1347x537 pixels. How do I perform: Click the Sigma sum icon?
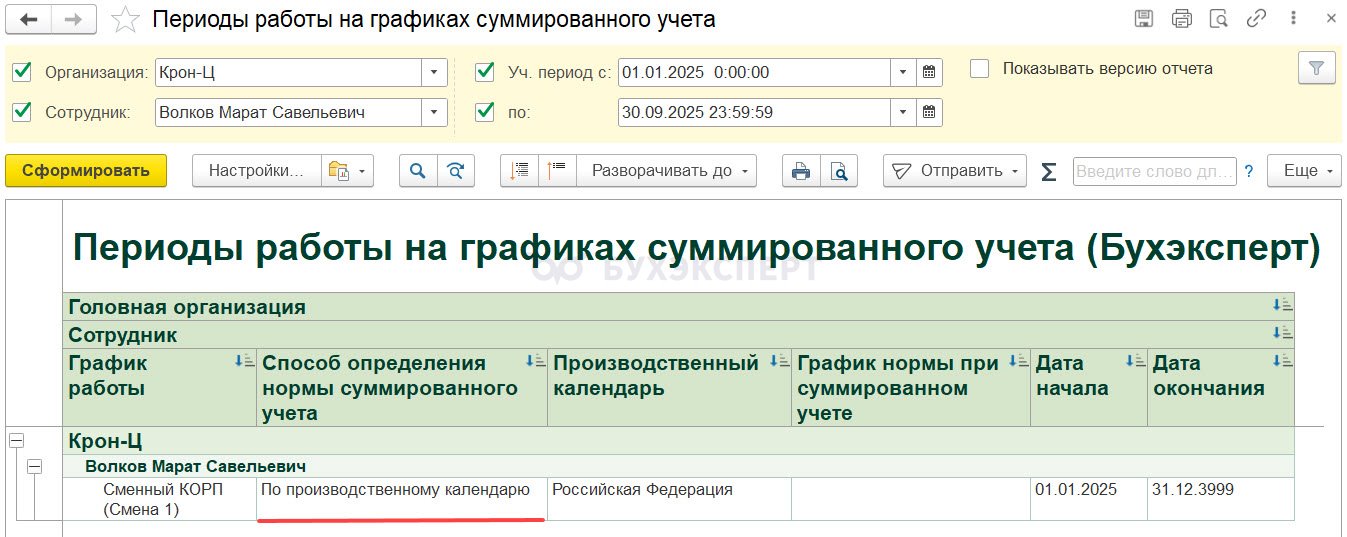1049,171
